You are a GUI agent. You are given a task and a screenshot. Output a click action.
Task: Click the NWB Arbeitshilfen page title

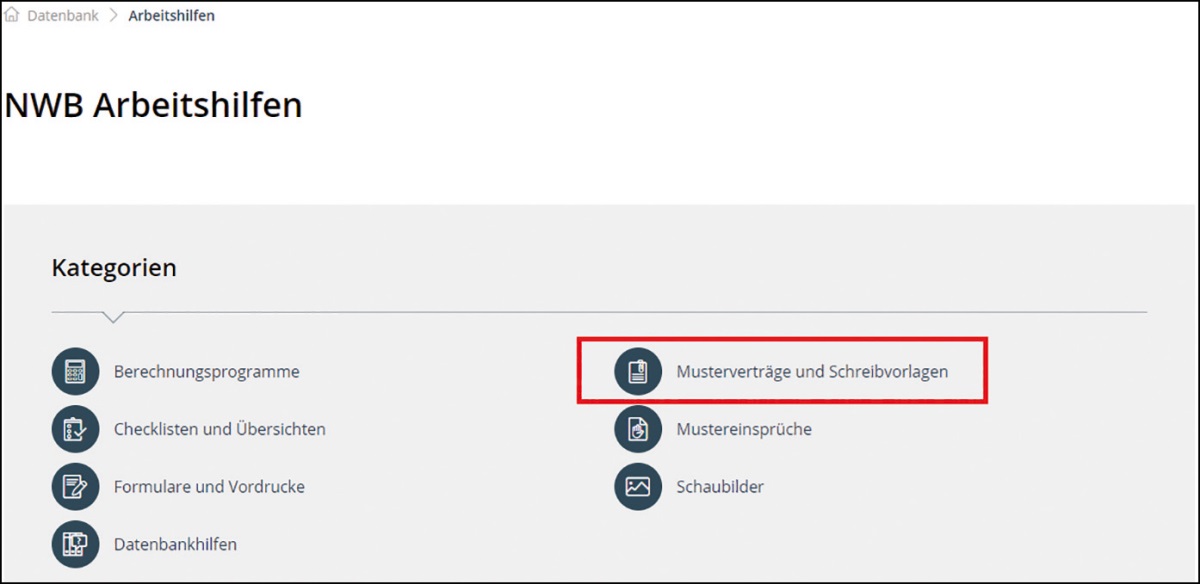point(153,105)
